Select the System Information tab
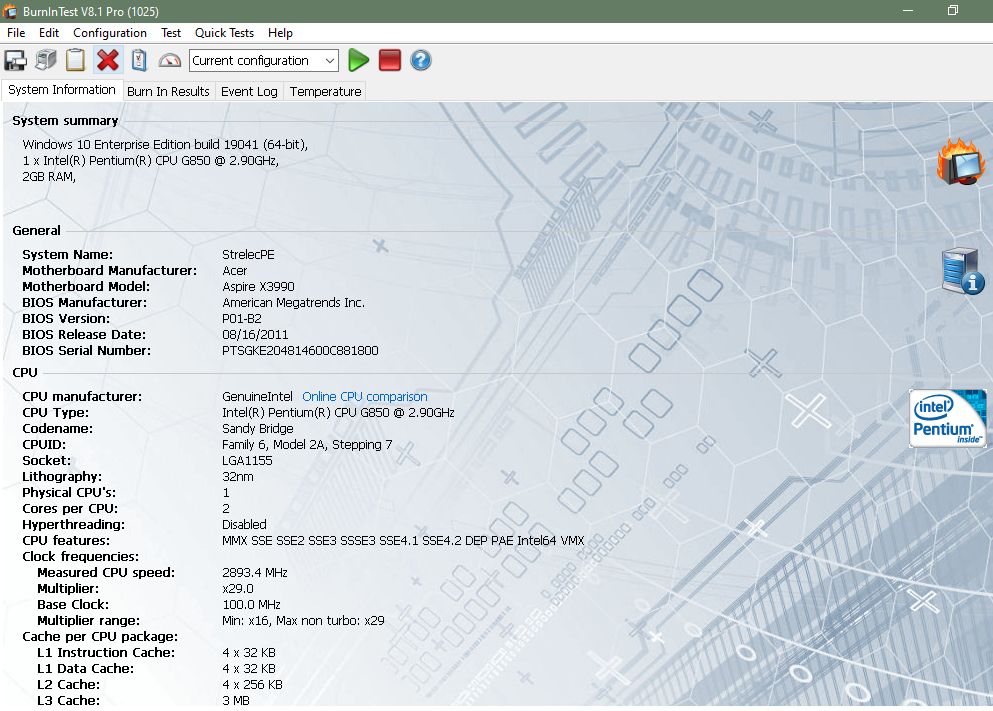This screenshot has height=711, width=993. tap(61, 90)
